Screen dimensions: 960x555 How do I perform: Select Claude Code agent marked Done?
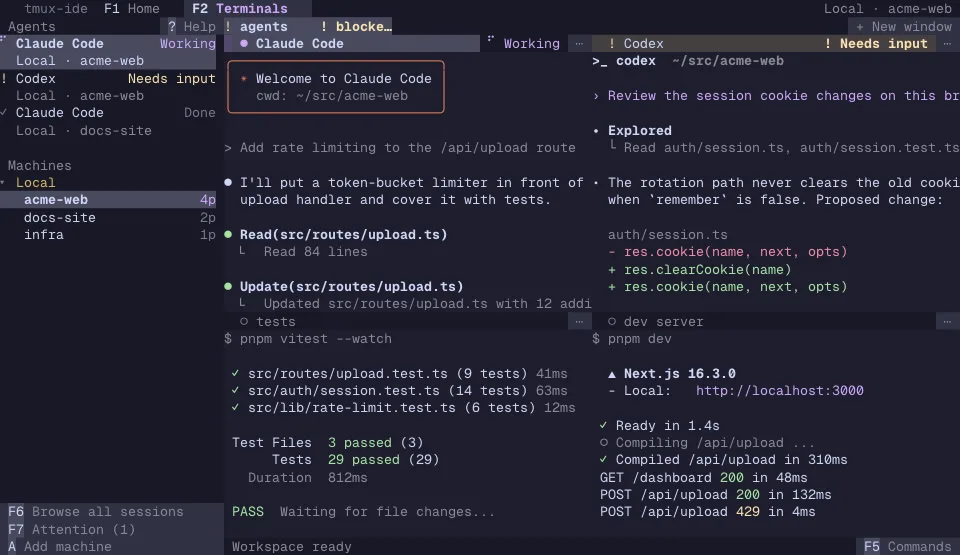108,121
